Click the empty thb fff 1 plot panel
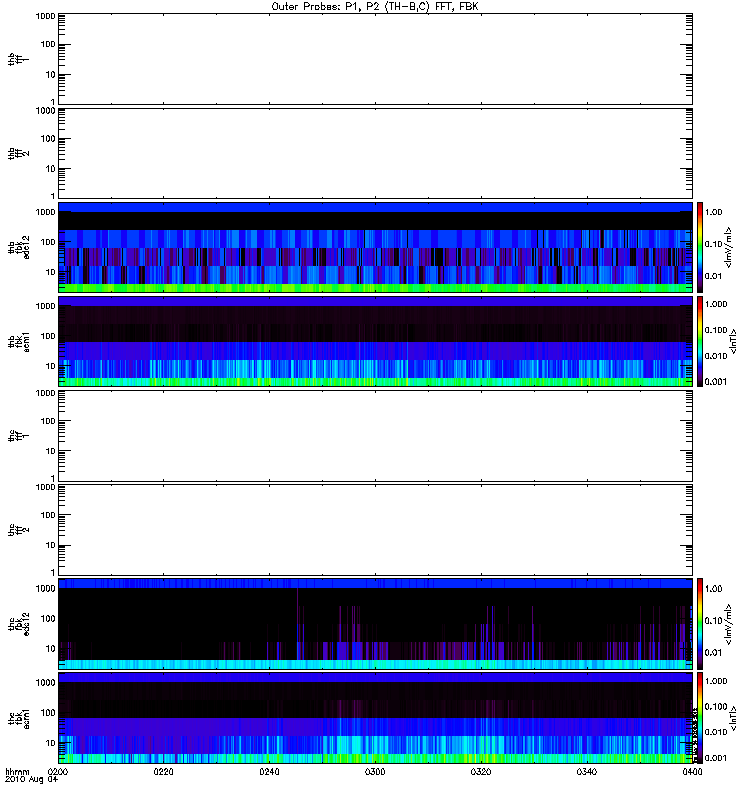This screenshot has height=800, width=750. tap(375, 59)
